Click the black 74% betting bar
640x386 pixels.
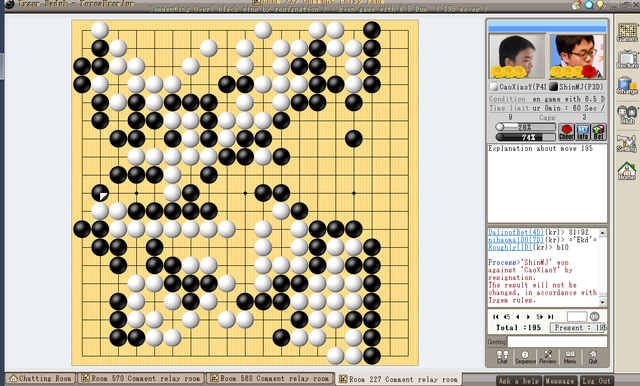(x=525, y=137)
